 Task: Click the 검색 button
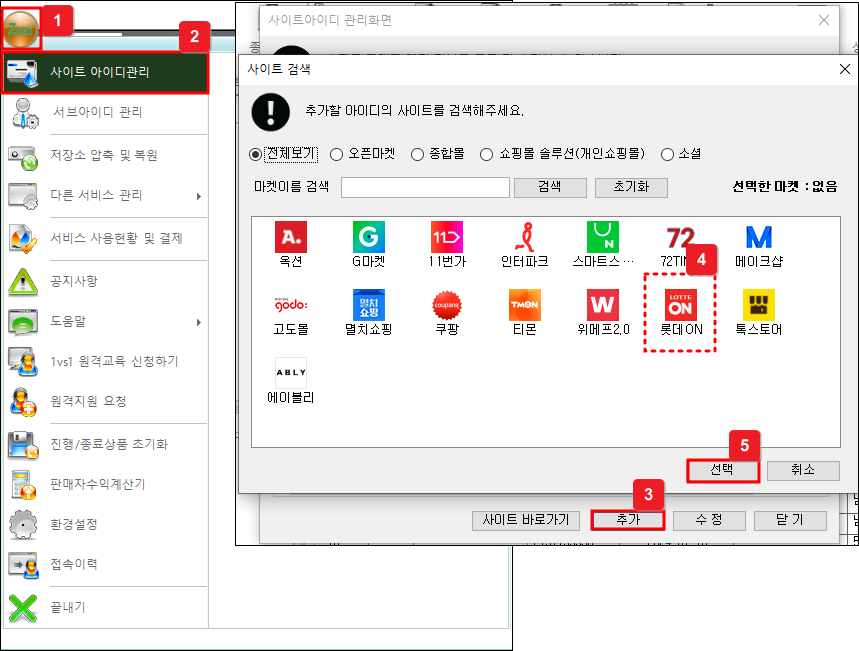coord(550,187)
